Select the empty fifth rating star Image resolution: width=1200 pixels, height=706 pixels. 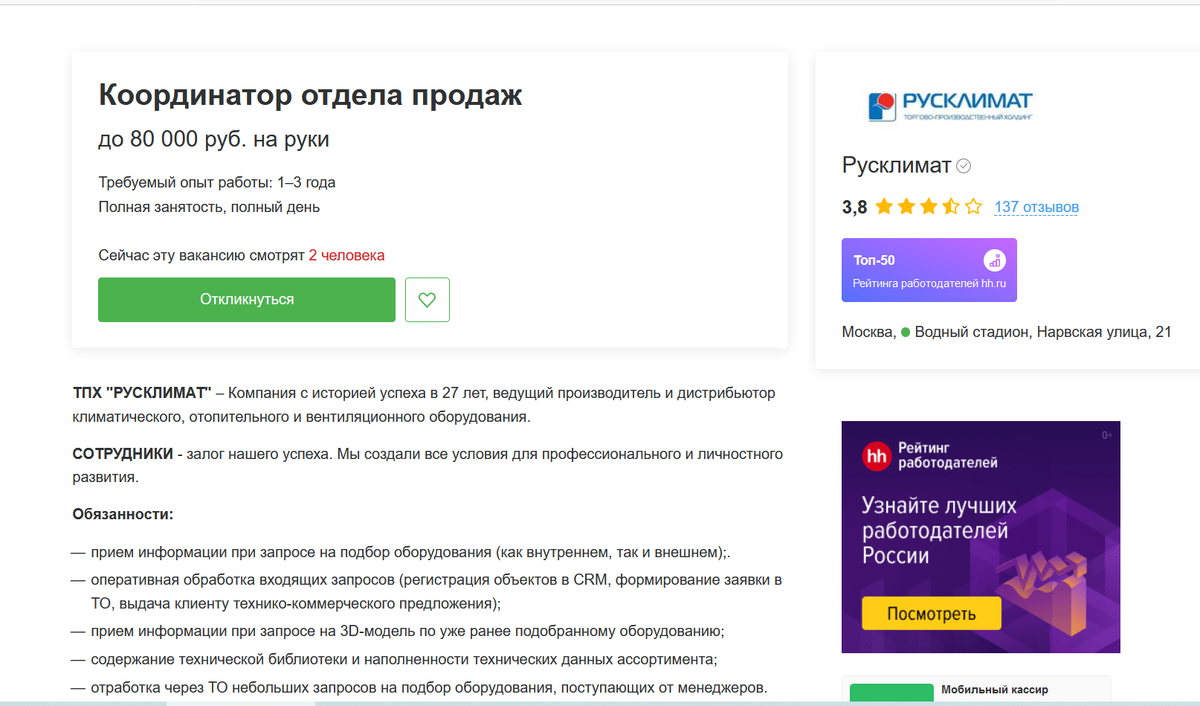(973, 207)
